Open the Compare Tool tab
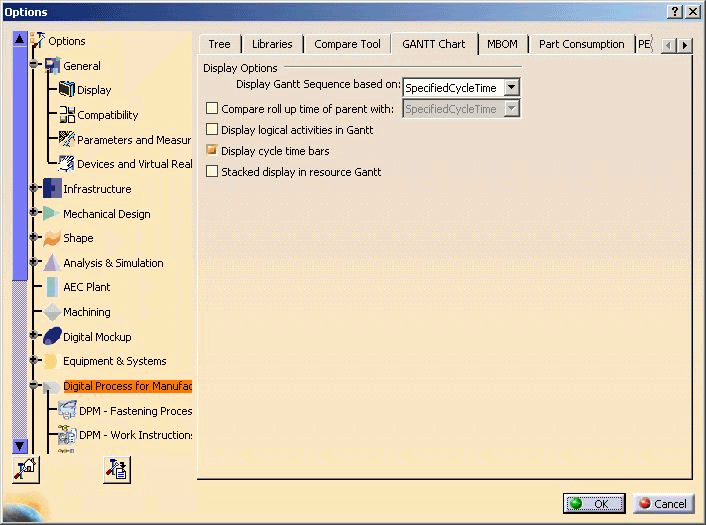706x525 pixels. click(347, 44)
